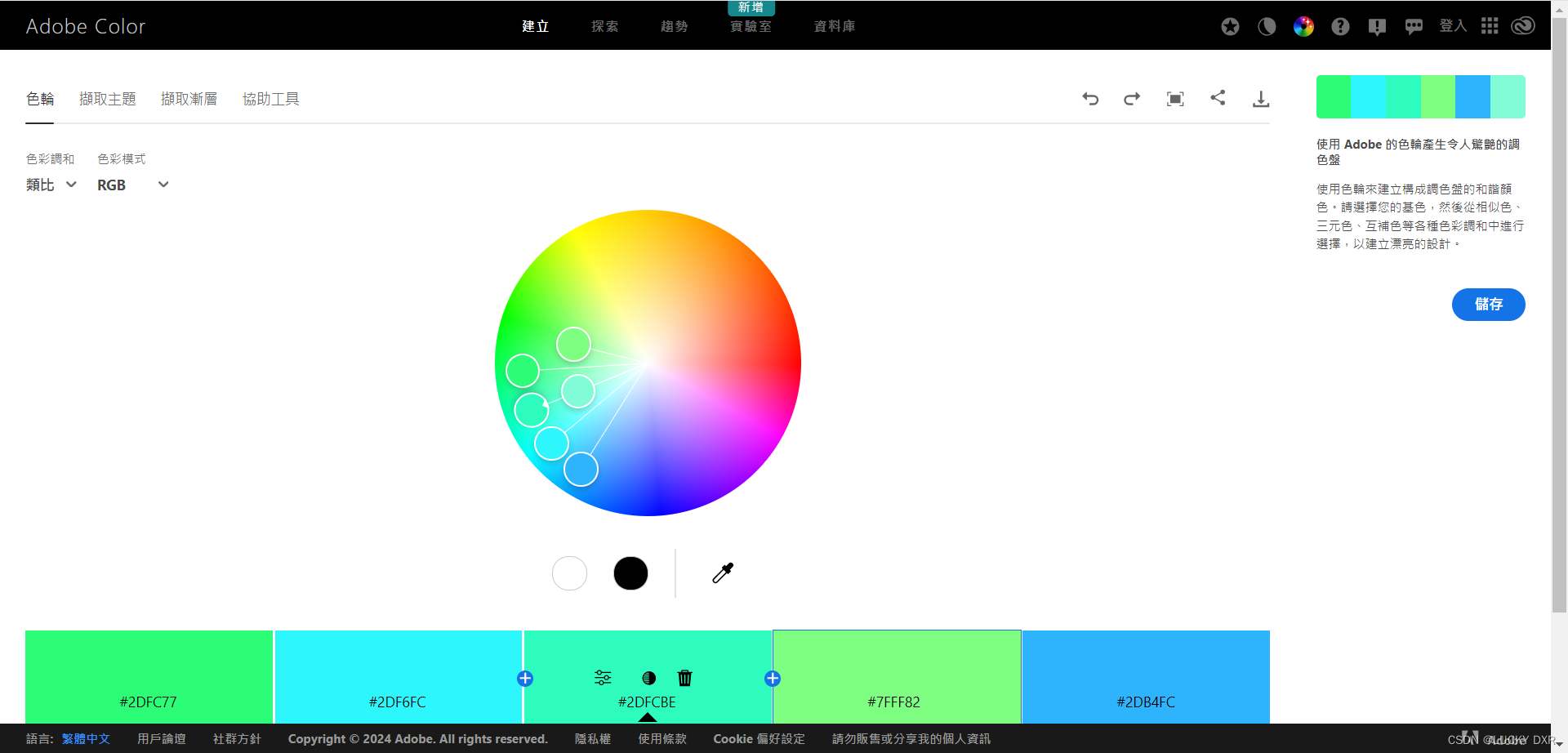Open 隱私權 footer link
The width and height of the screenshot is (1568, 753).
coord(593,738)
